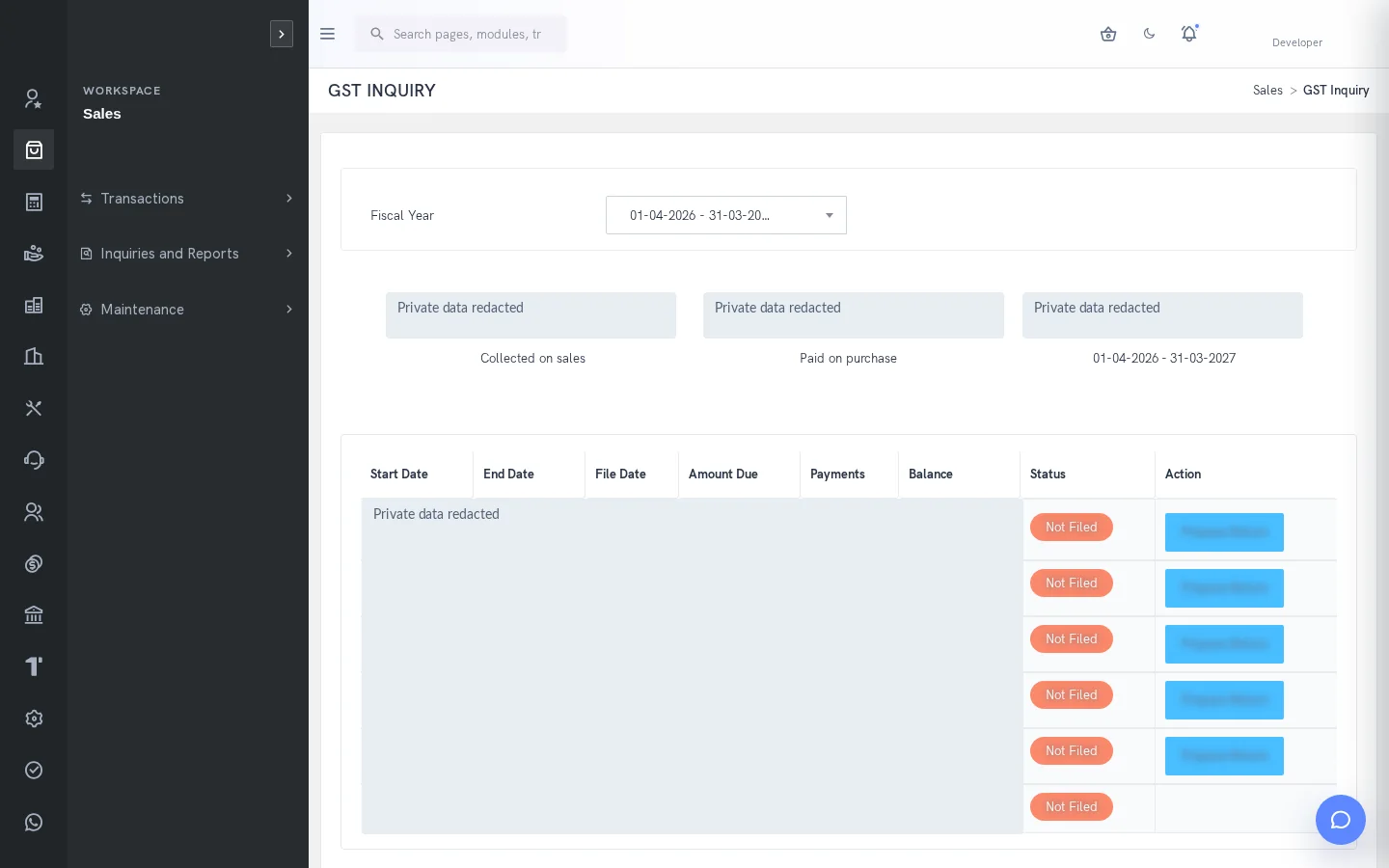Open the Fiscal Year dropdown
Screen dimensions: 1389x868
(x=726, y=215)
